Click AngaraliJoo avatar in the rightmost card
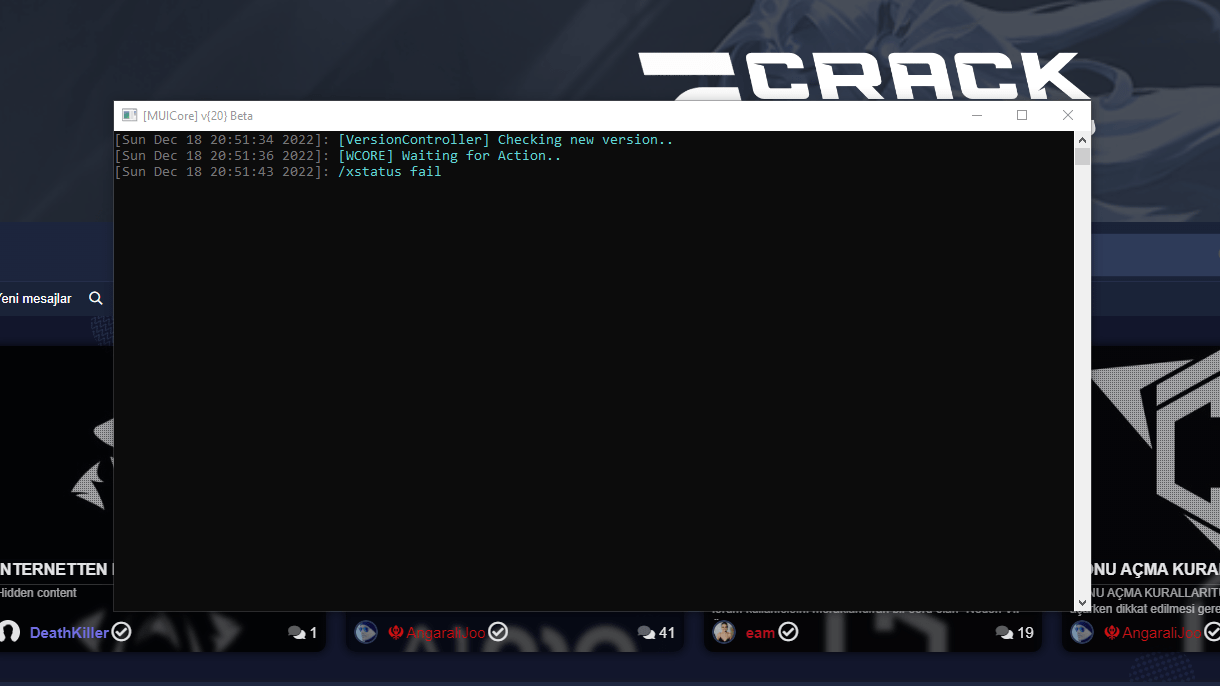This screenshot has height=686, width=1220. click(x=1082, y=632)
